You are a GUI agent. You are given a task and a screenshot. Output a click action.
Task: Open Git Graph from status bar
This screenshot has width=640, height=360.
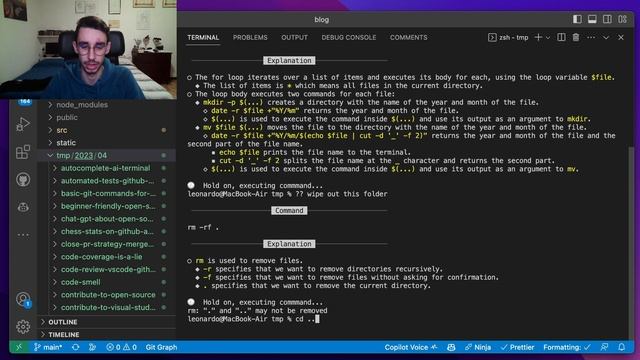click(161, 347)
